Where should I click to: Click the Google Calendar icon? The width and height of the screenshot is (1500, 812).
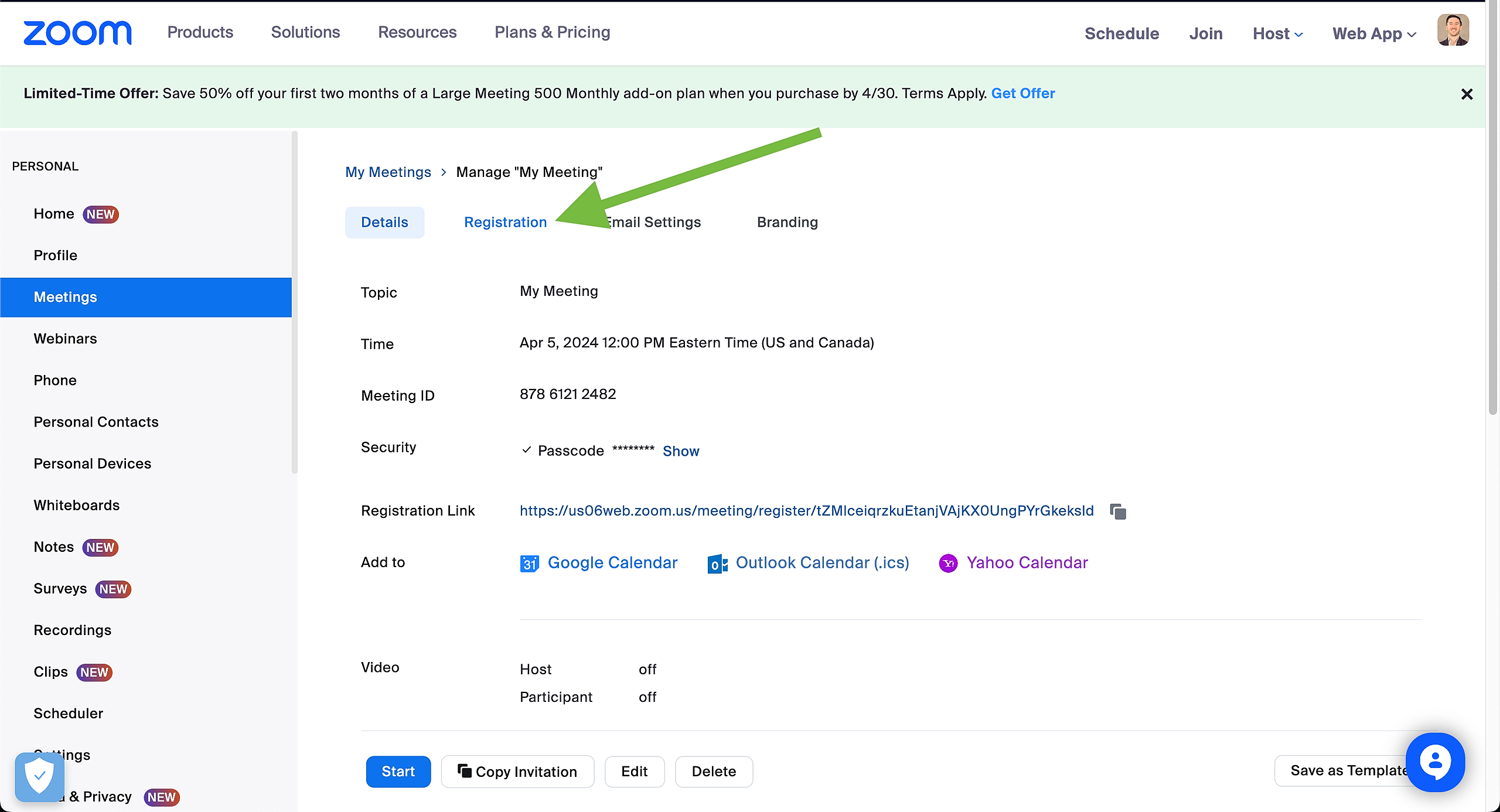point(529,564)
